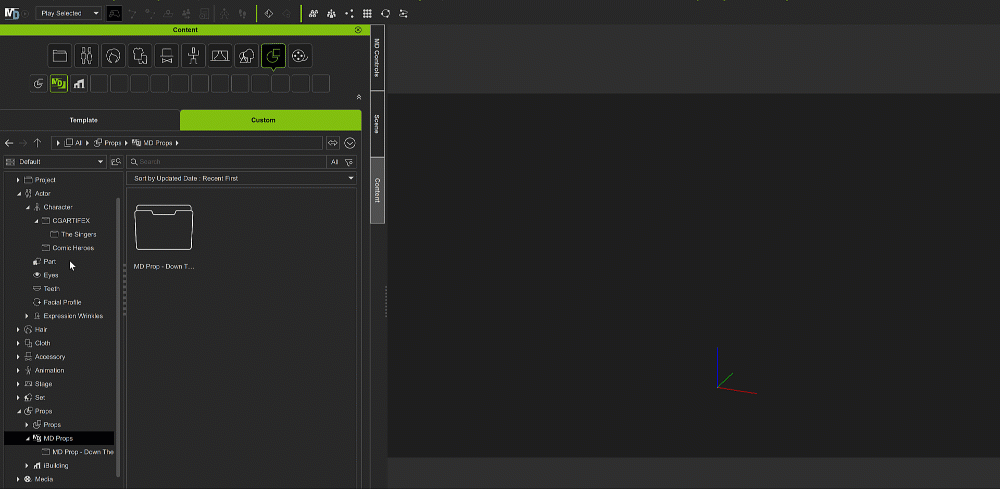Open the Scene side tab
The height and width of the screenshot is (489, 1000).
[x=377, y=124]
